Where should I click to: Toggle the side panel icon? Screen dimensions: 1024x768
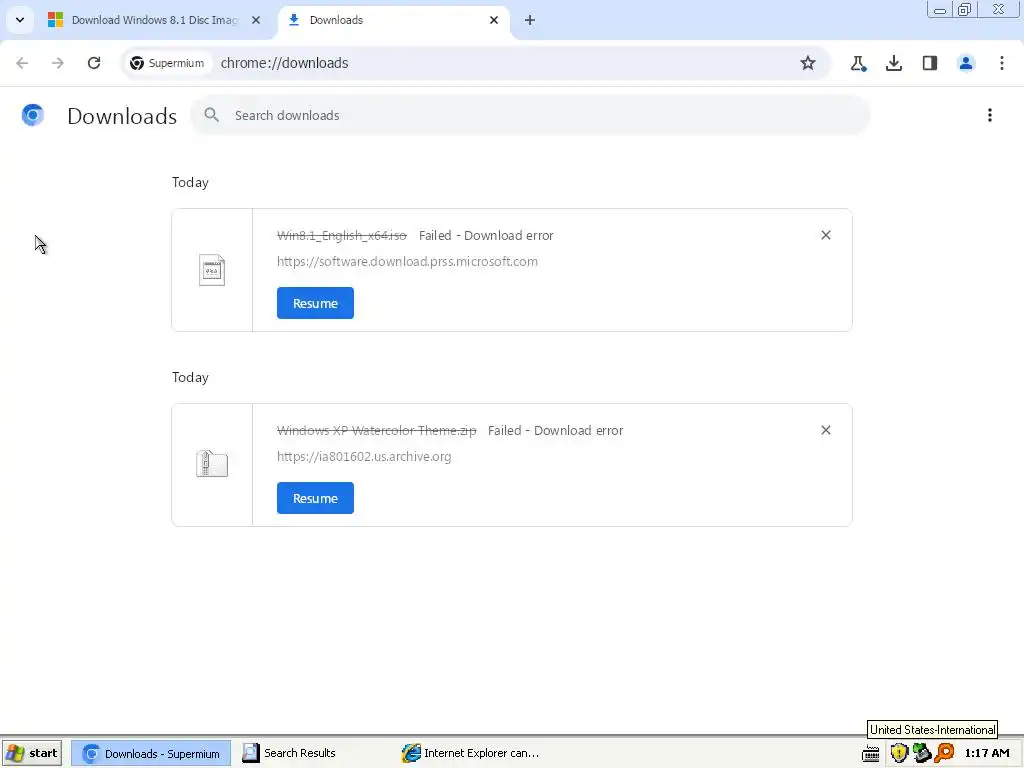click(930, 63)
